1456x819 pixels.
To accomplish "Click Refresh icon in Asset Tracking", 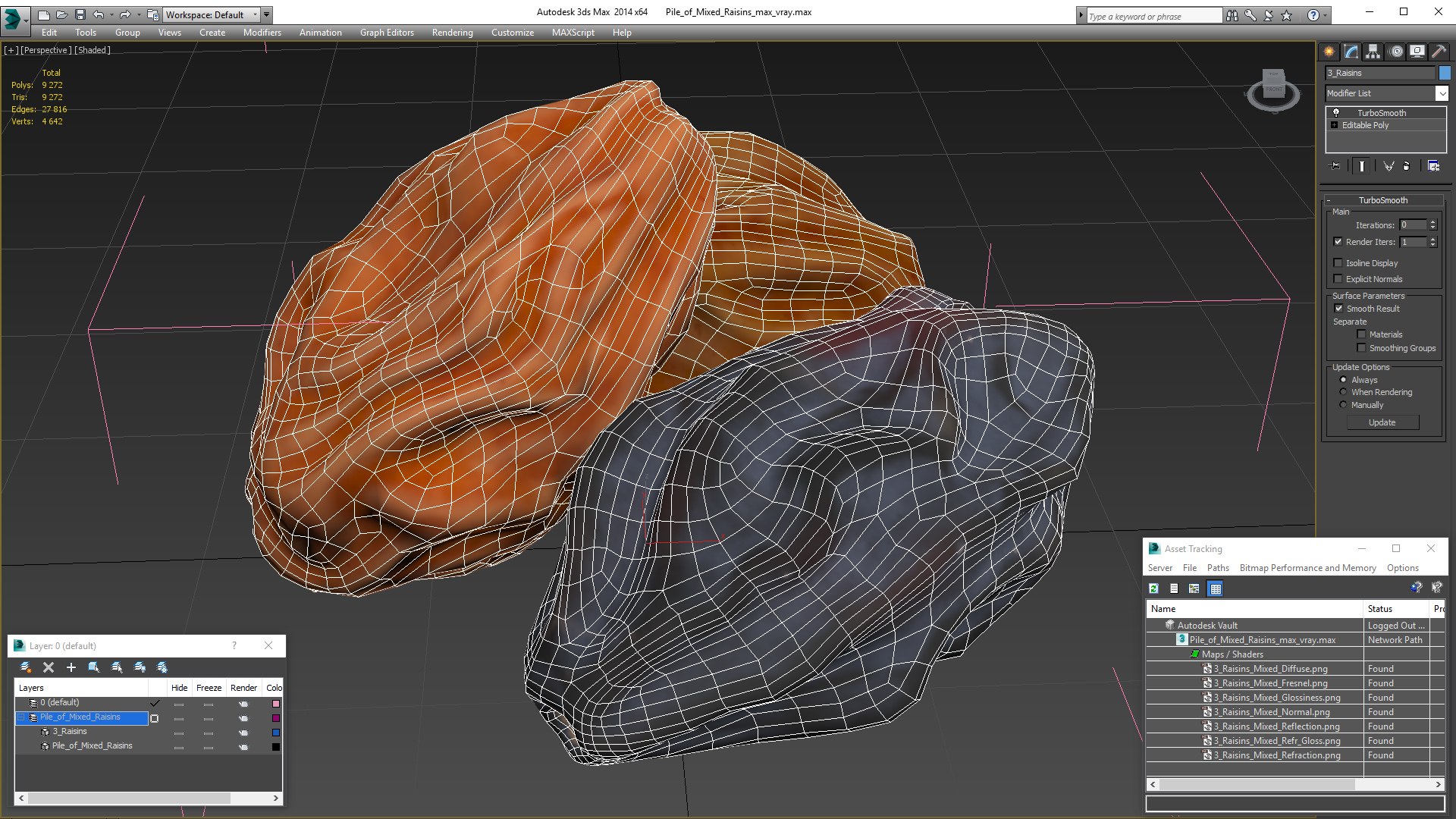I will (x=1153, y=588).
